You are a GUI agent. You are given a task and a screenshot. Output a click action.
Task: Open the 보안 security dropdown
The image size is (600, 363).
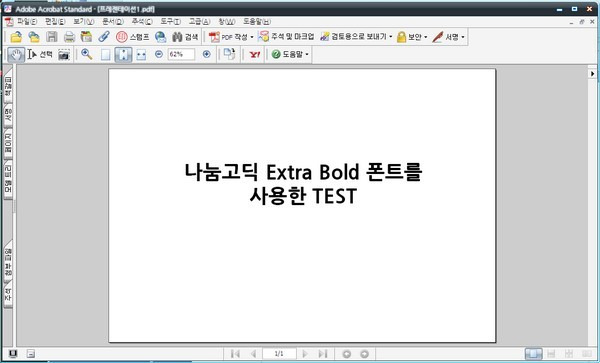pyautogui.click(x=412, y=37)
